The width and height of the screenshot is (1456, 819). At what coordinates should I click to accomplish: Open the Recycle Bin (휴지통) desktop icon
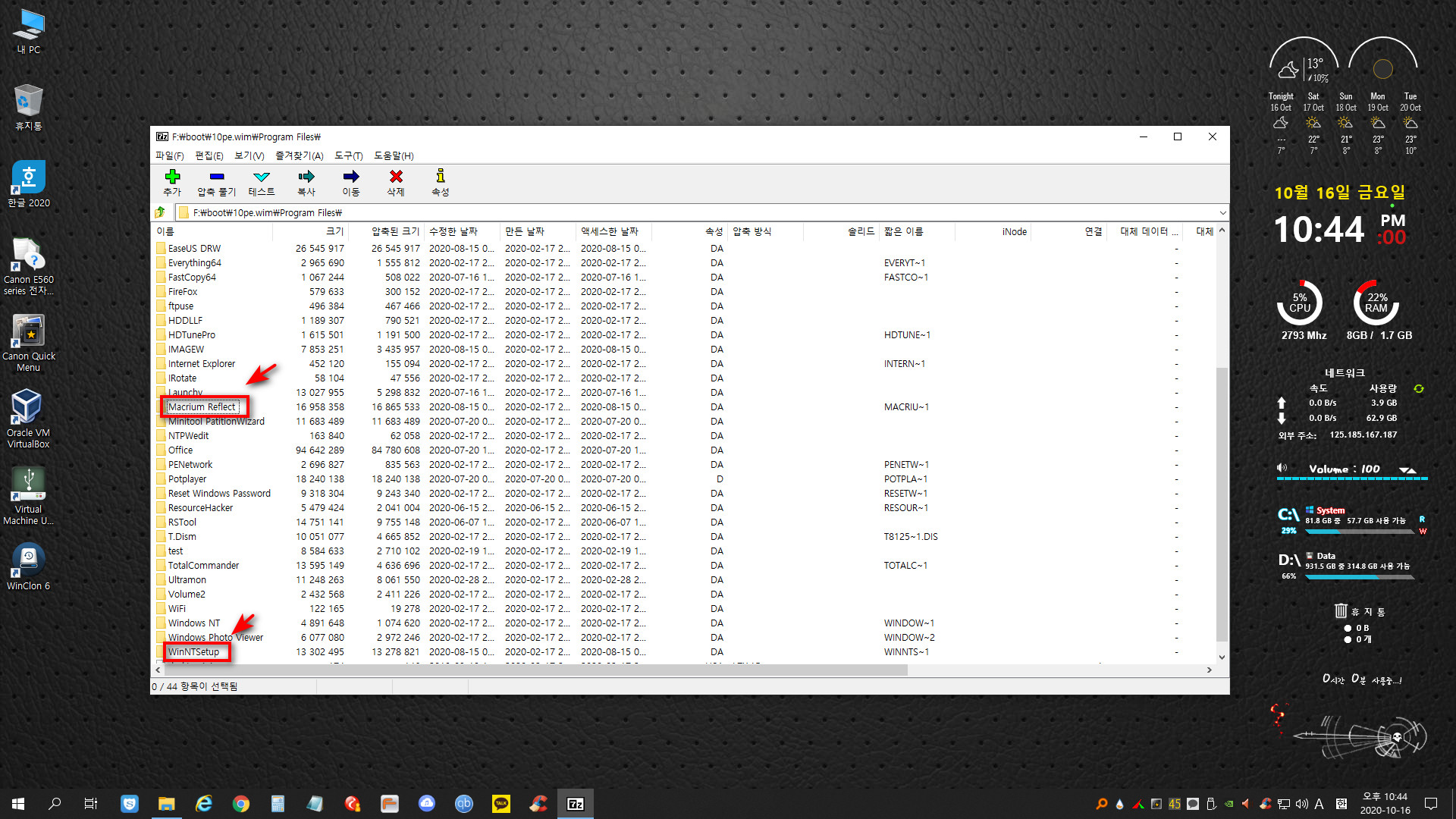click(29, 107)
